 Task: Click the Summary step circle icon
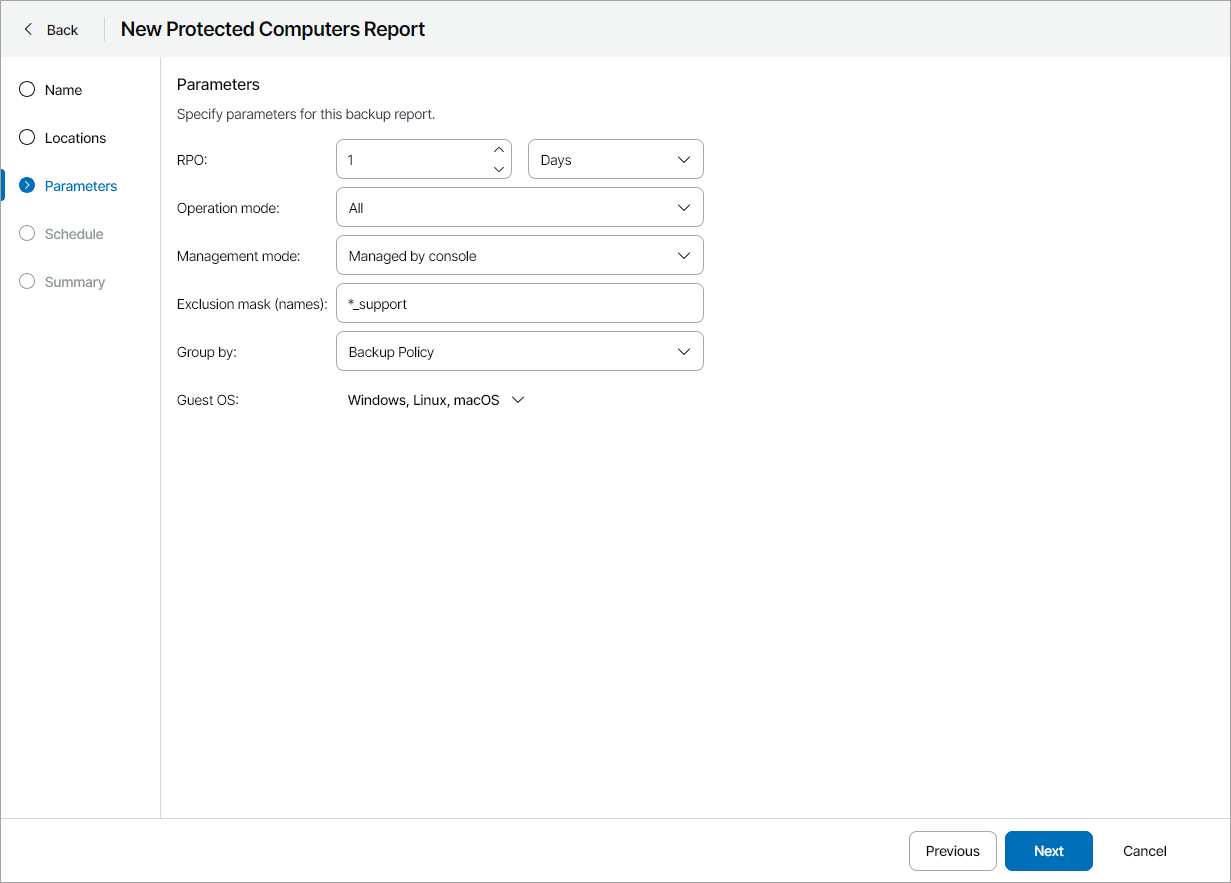(27, 282)
